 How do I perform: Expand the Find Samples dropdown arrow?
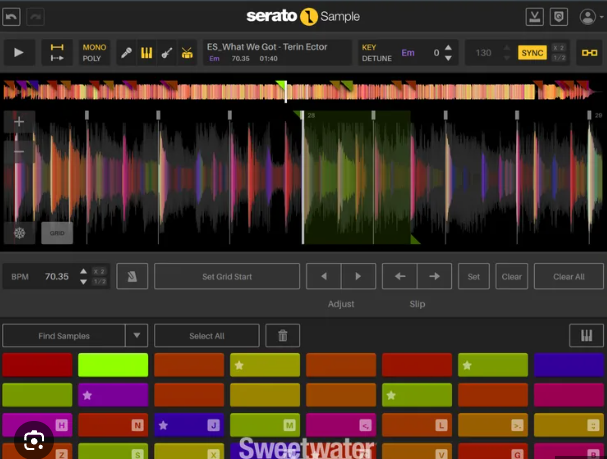137,336
